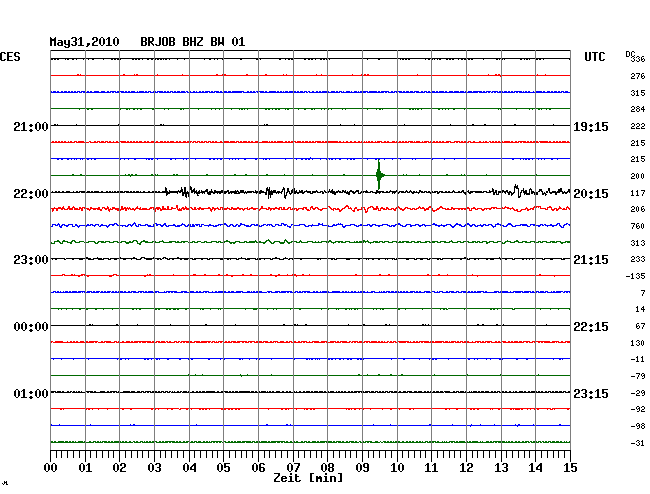The height and width of the screenshot is (494, 650).
Task: Click the 23:00 local time label
Action: 31,260
